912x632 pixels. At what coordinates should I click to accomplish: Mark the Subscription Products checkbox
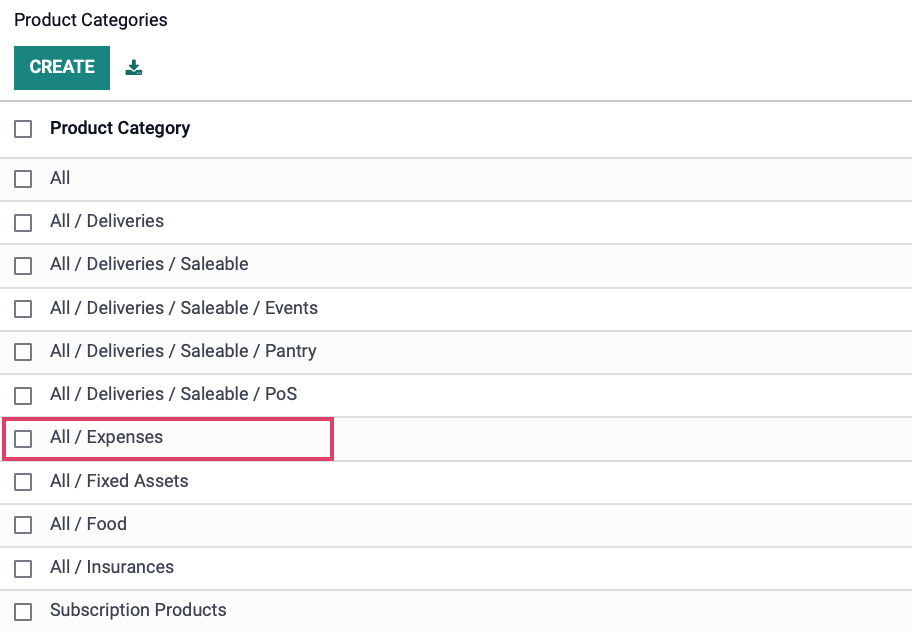pyautogui.click(x=23, y=612)
